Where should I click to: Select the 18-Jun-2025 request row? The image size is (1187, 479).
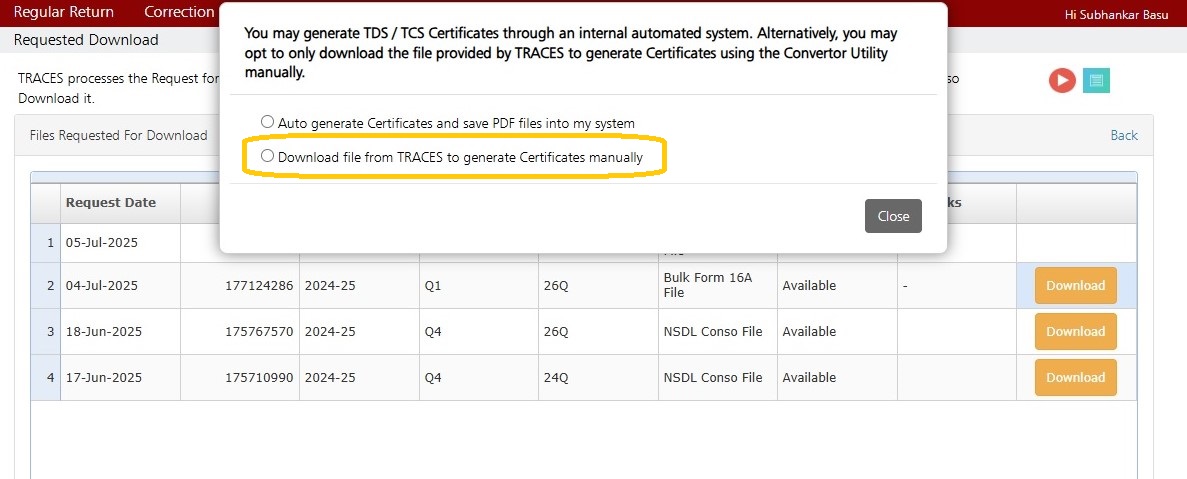[x=584, y=331]
